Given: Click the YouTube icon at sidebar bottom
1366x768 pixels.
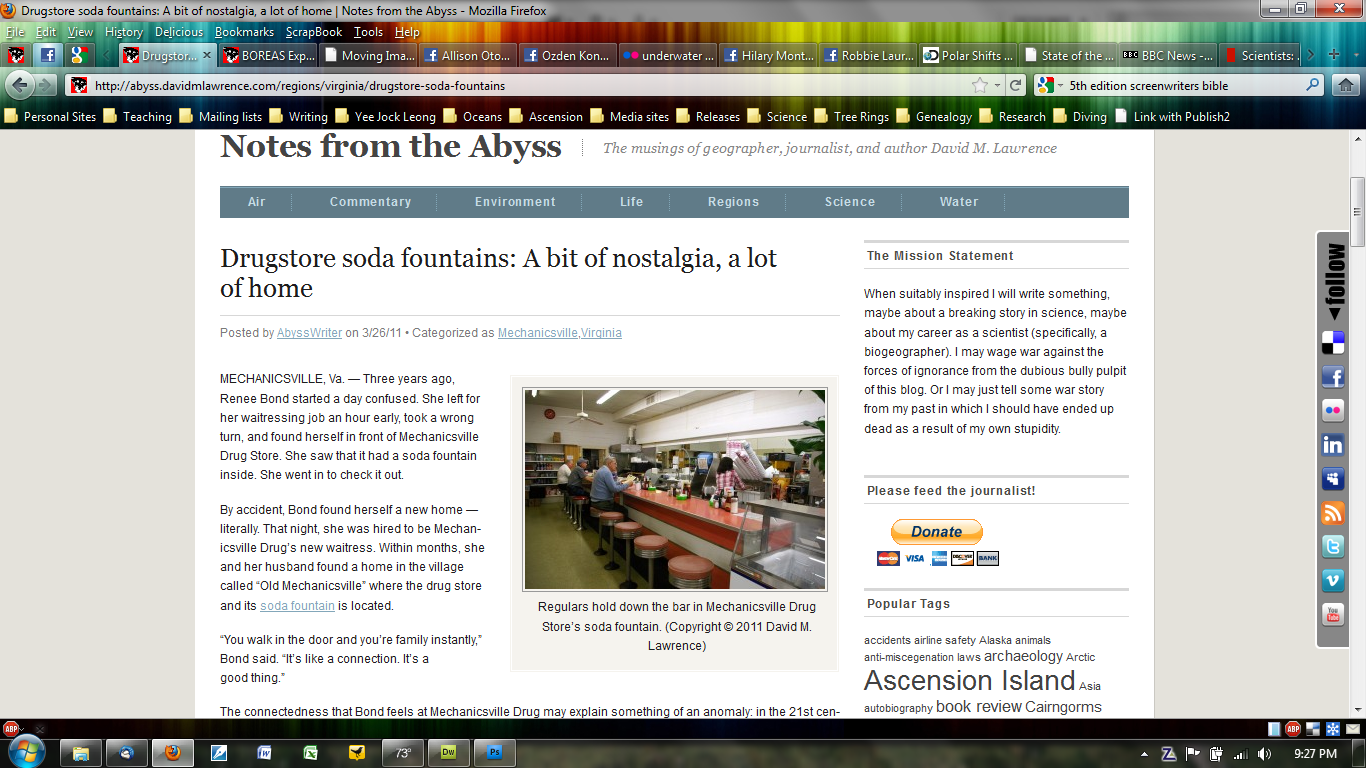Looking at the screenshot, I should [1332, 615].
